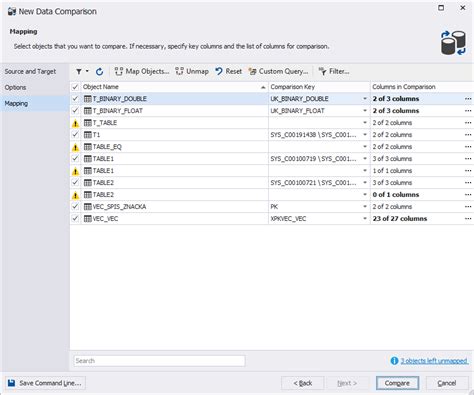Select the XPKVEC_VEC comparison key cell

pos(319,219)
